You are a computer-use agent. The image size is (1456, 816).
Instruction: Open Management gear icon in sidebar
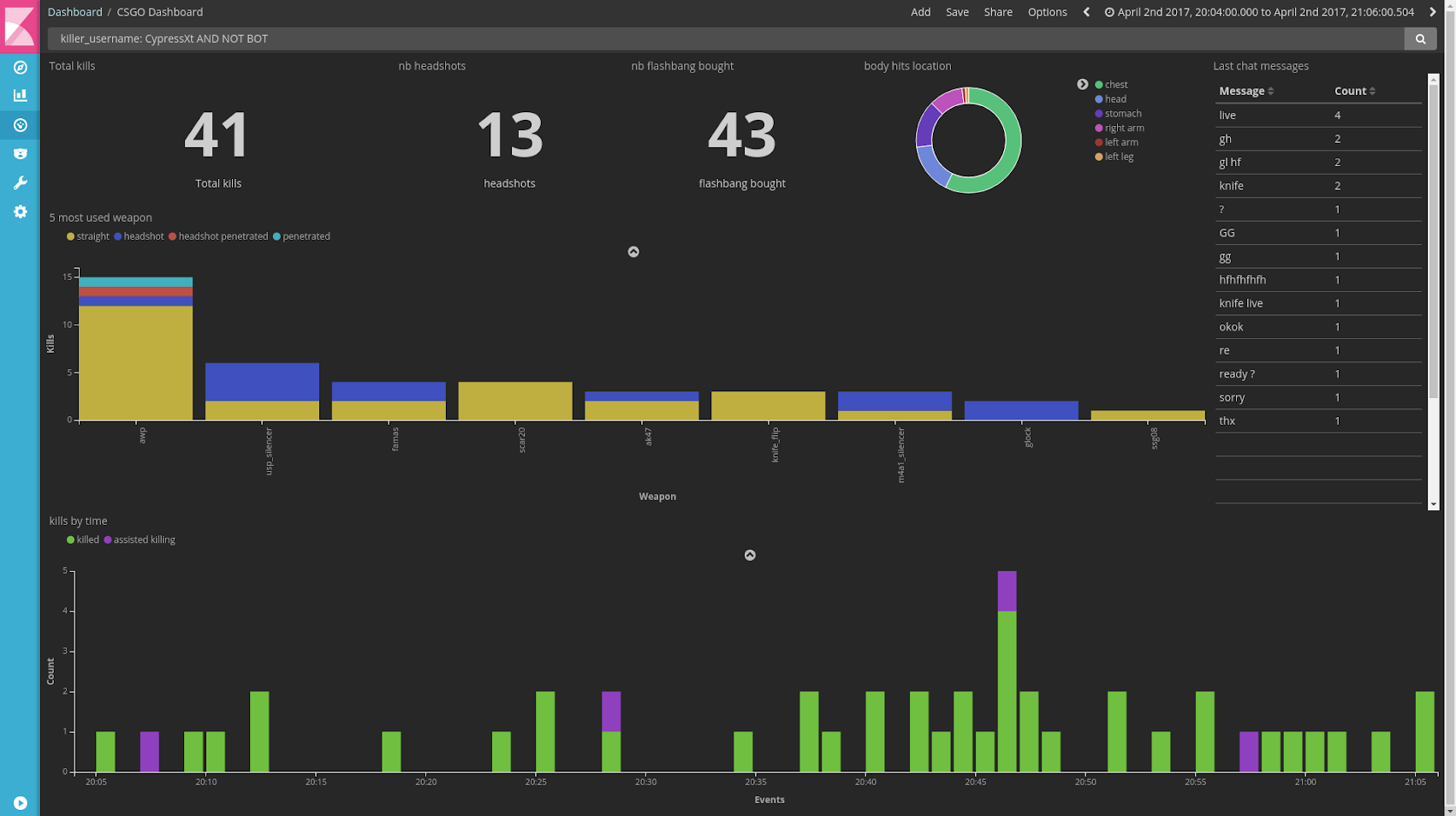click(20, 211)
